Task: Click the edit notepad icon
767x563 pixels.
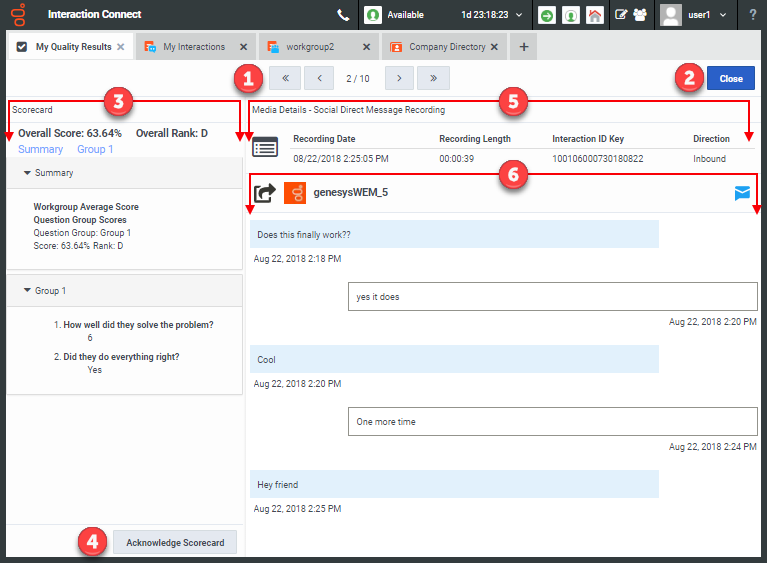Action: click(621, 15)
